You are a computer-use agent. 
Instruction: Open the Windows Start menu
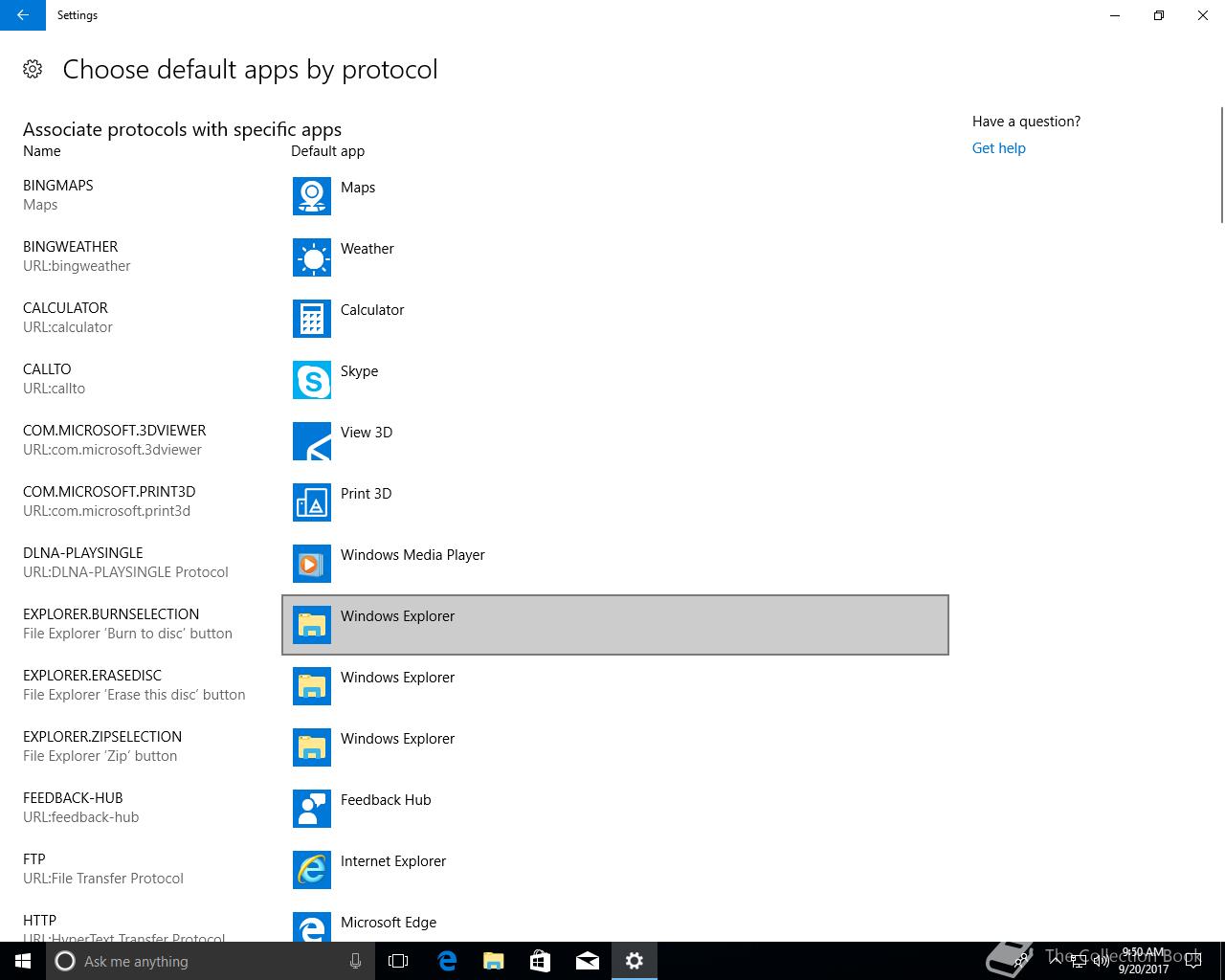click(x=23, y=961)
